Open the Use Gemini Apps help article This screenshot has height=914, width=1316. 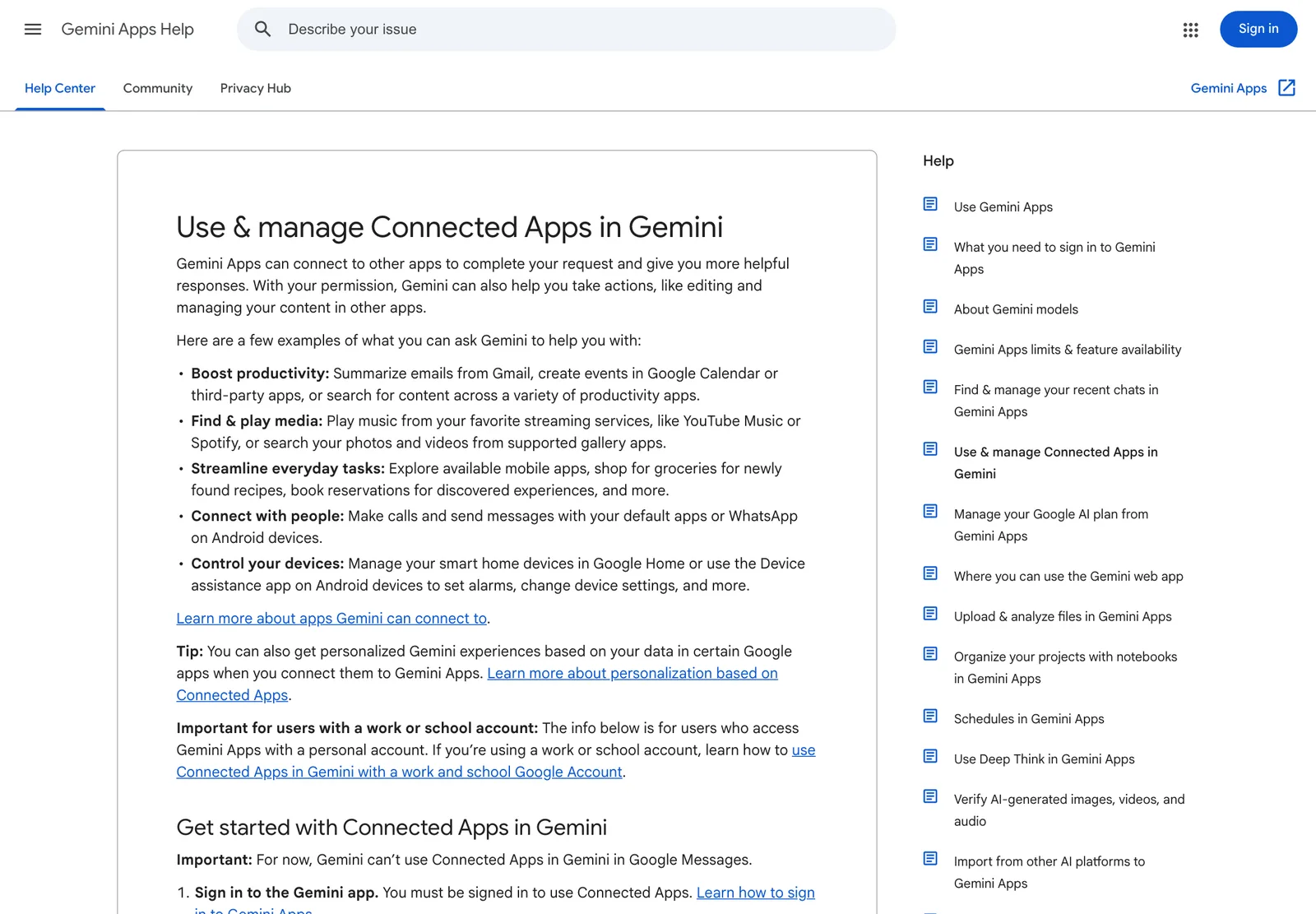pyautogui.click(x=1003, y=207)
